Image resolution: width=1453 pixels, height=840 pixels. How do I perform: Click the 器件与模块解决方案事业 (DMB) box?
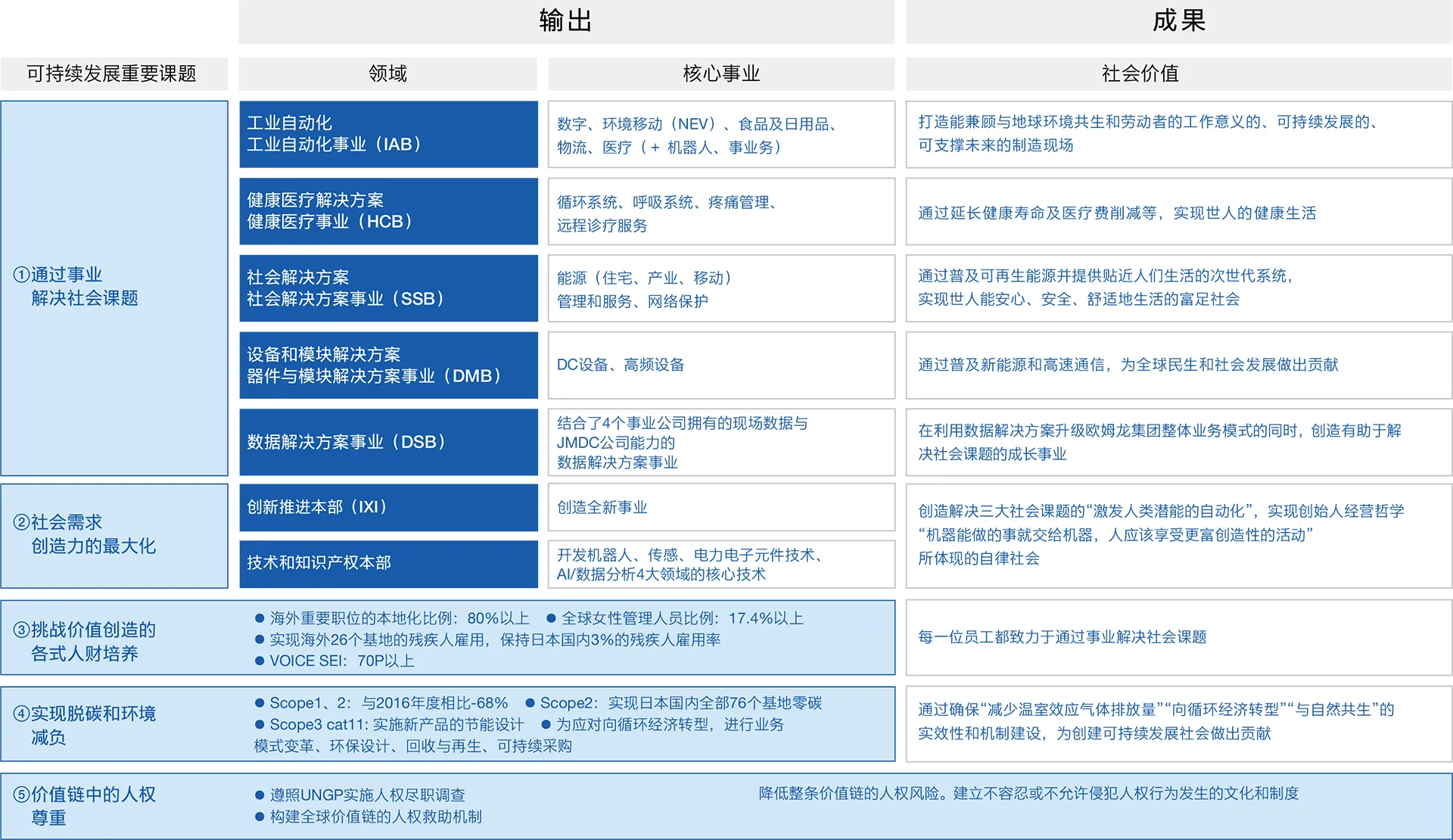[x=388, y=366]
